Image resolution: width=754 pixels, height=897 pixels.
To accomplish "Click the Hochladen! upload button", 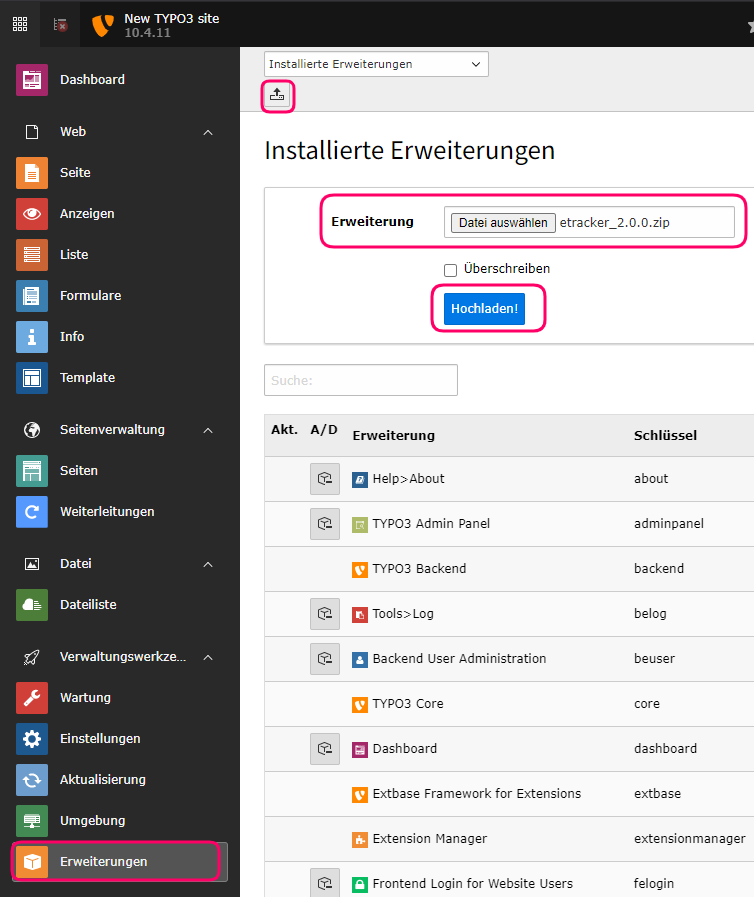I will pos(484,309).
